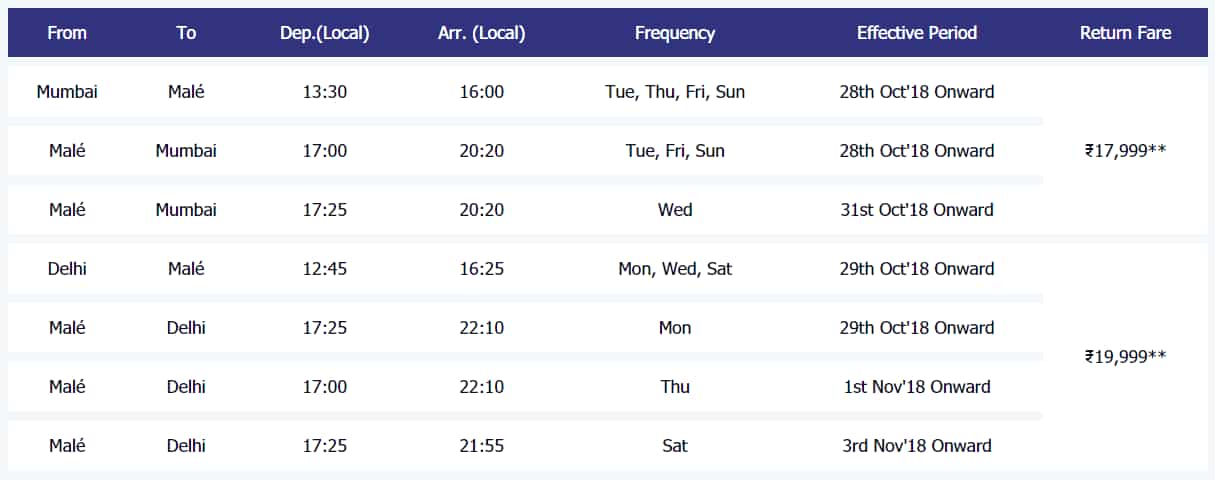Select the 12:45 departure time

[324, 269]
